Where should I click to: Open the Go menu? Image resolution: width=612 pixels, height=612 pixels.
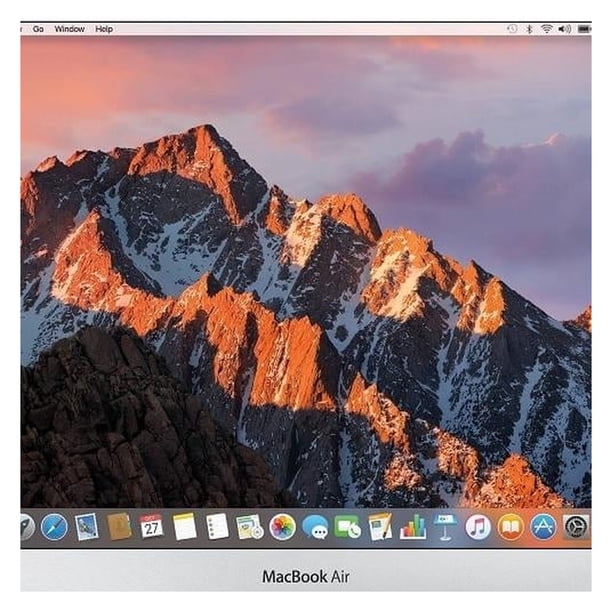38,29
